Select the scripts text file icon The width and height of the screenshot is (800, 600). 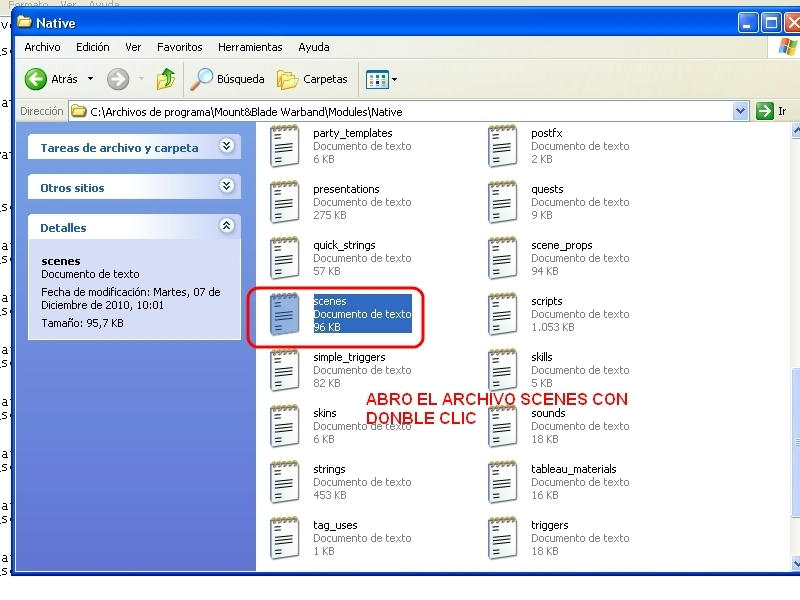[x=502, y=314]
